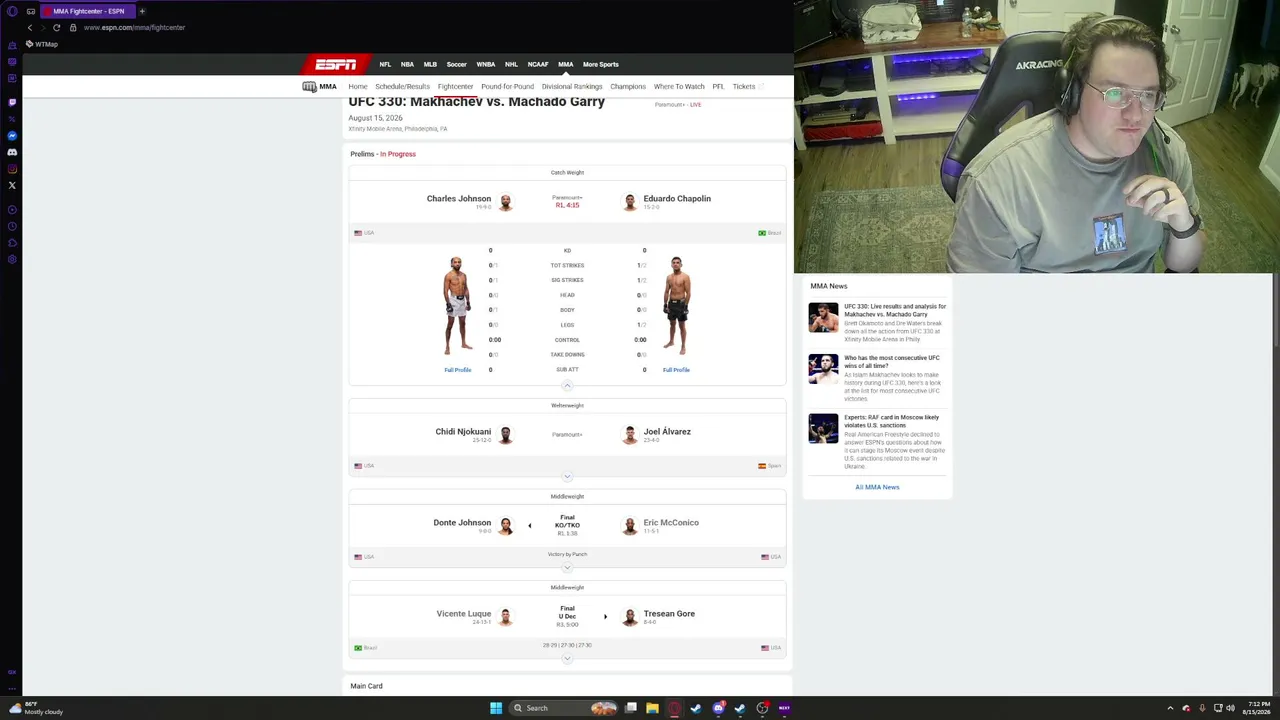1280x720 pixels.
Task: Open Instagram in the browser sidebar
Action: pyautogui.click(x=12, y=169)
